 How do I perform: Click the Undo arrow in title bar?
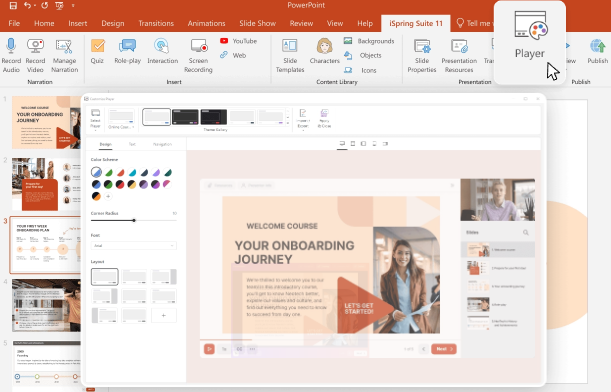[x=27, y=5]
